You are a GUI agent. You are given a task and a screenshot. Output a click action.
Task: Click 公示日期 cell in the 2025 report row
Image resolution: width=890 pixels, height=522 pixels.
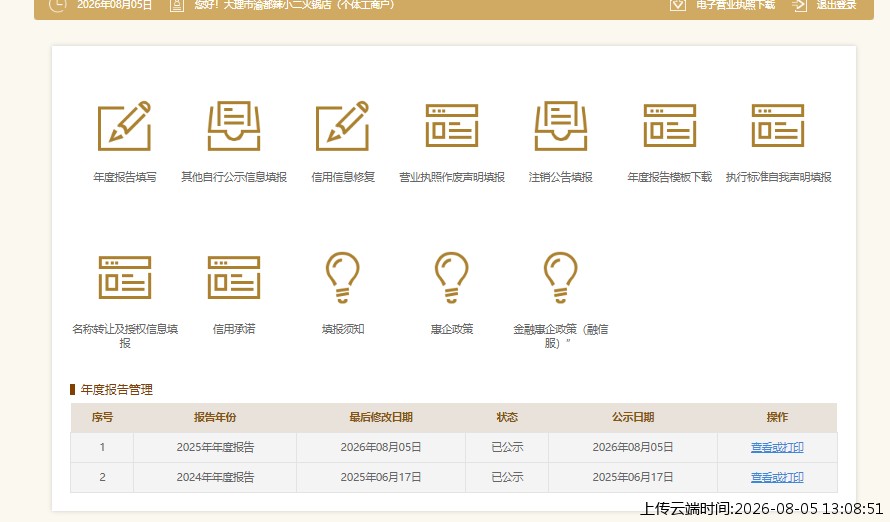[633, 447]
